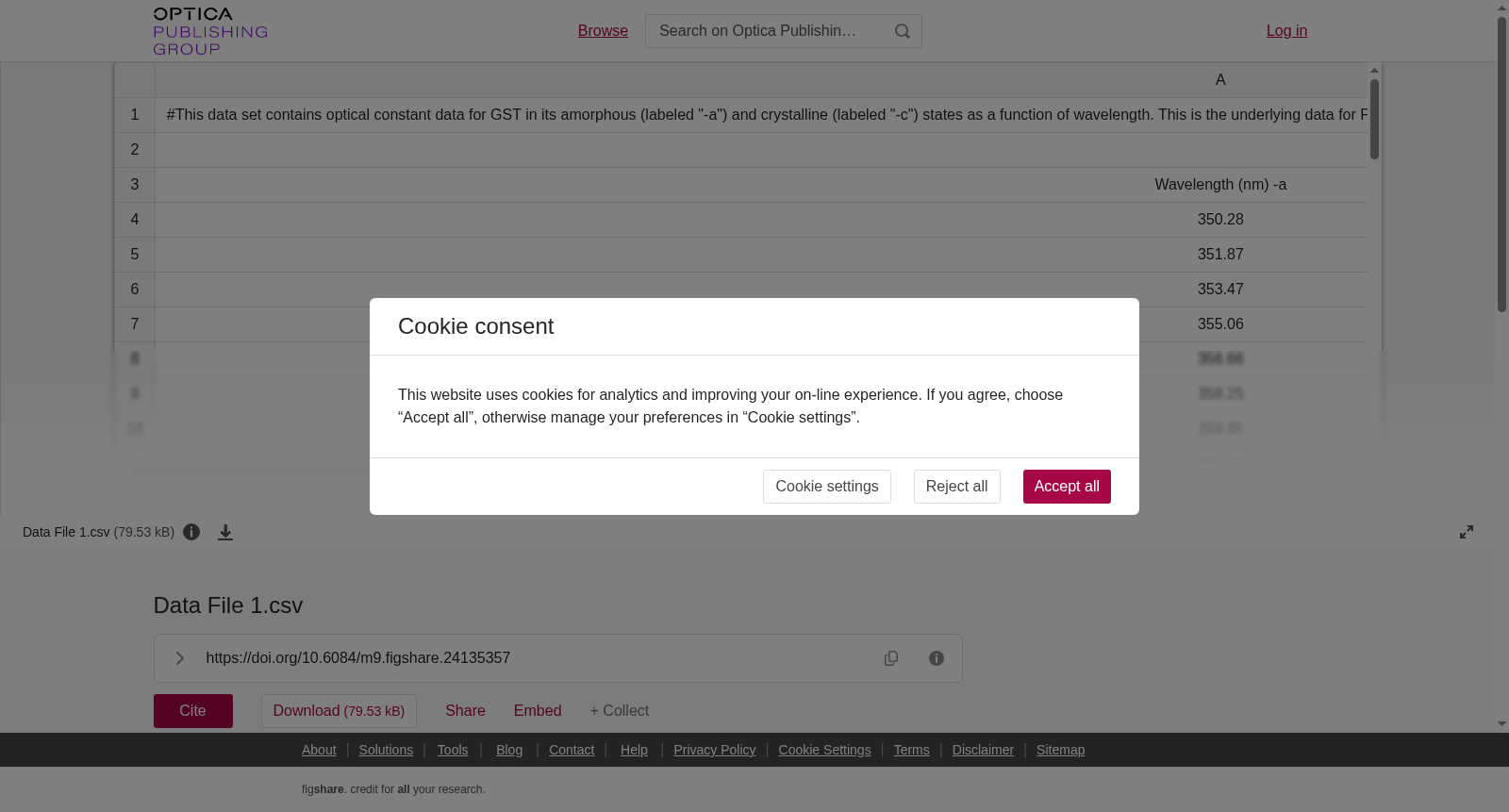
Task: Click the page scroll-down arrow
Action: click(1501, 724)
